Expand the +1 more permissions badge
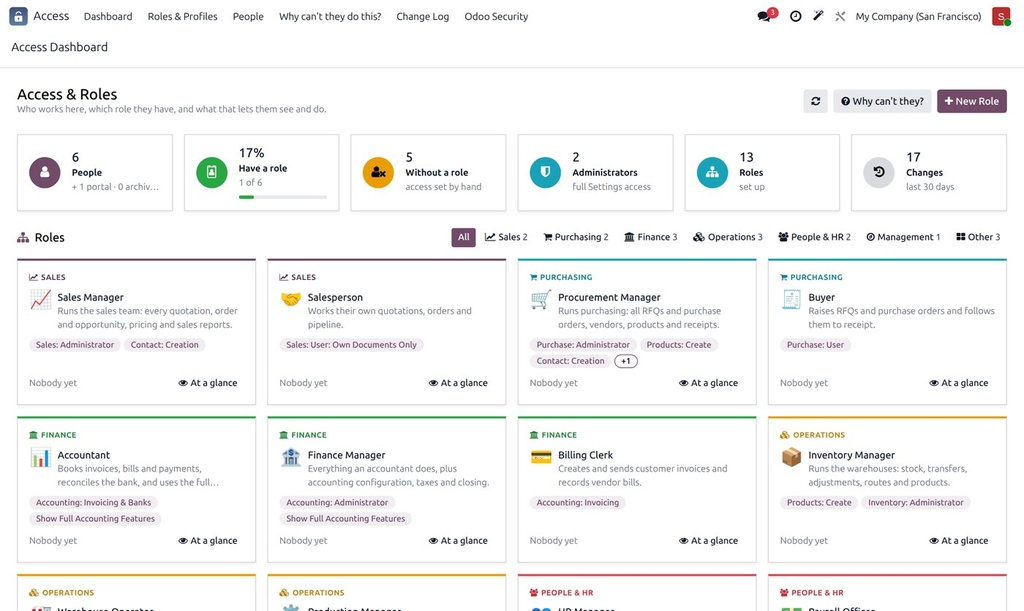Image resolution: width=1024 pixels, height=611 pixels. point(626,361)
